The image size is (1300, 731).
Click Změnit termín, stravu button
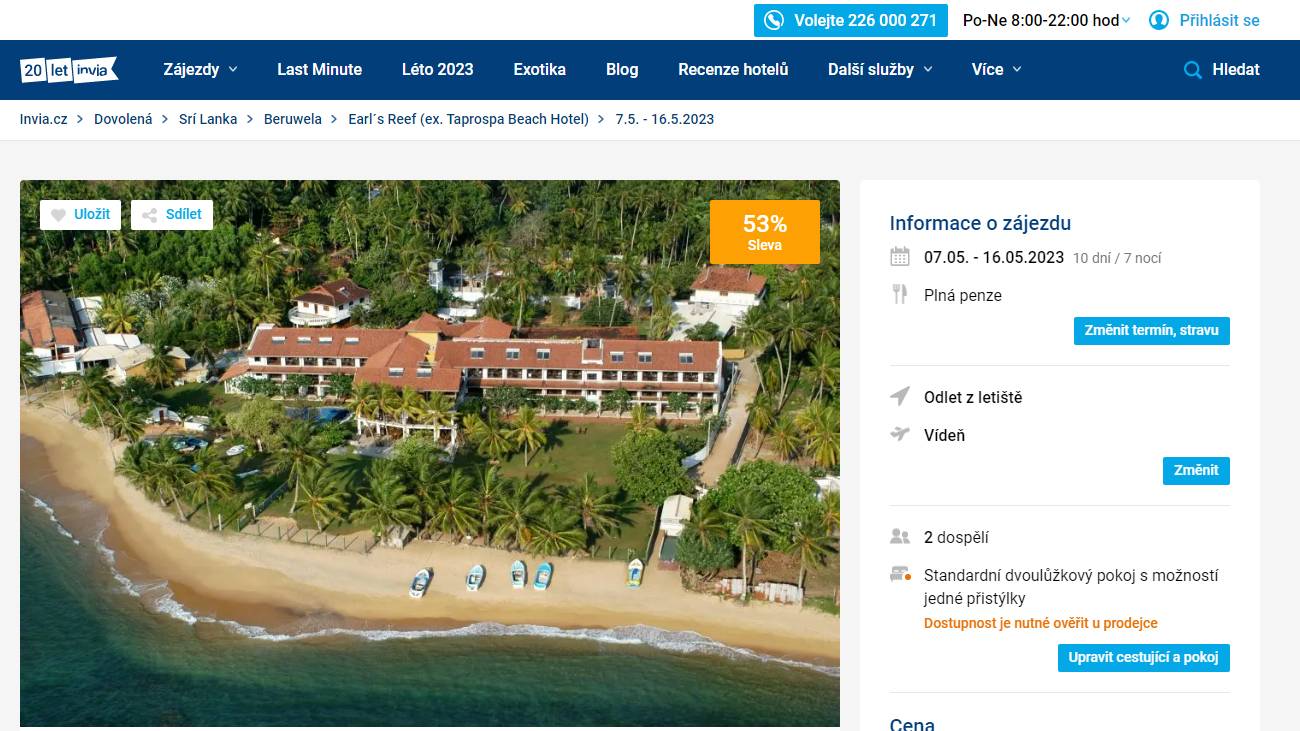pyautogui.click(x=1152, y=331)
